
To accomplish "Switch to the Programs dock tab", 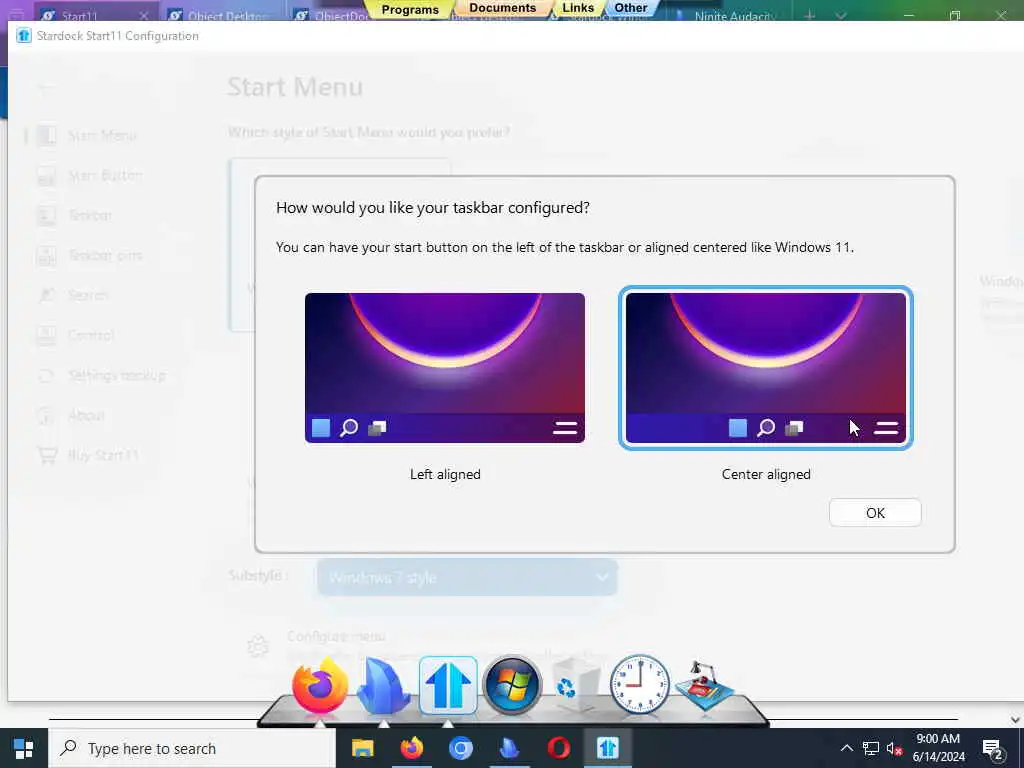I will tap(409, 9).
